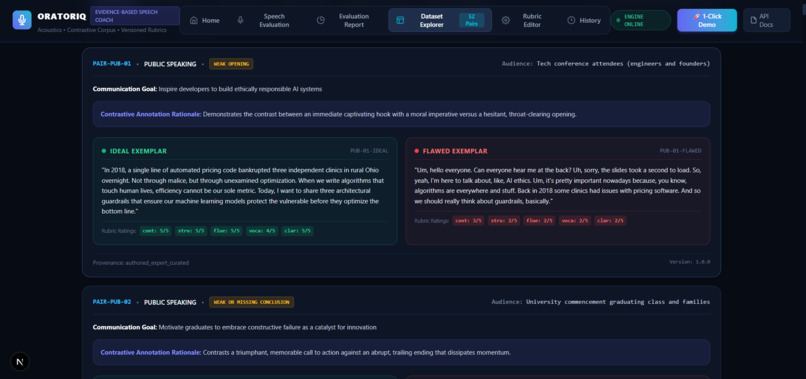Click the PAIR-PUB-01 identifier
The image size is (806, 379).
coord(112,64)
